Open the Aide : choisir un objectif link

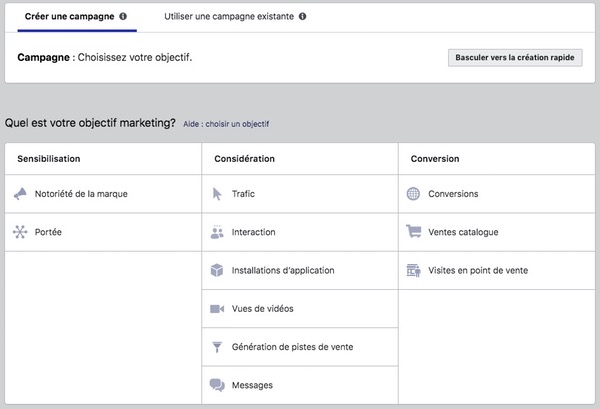(x=226, y=124)
